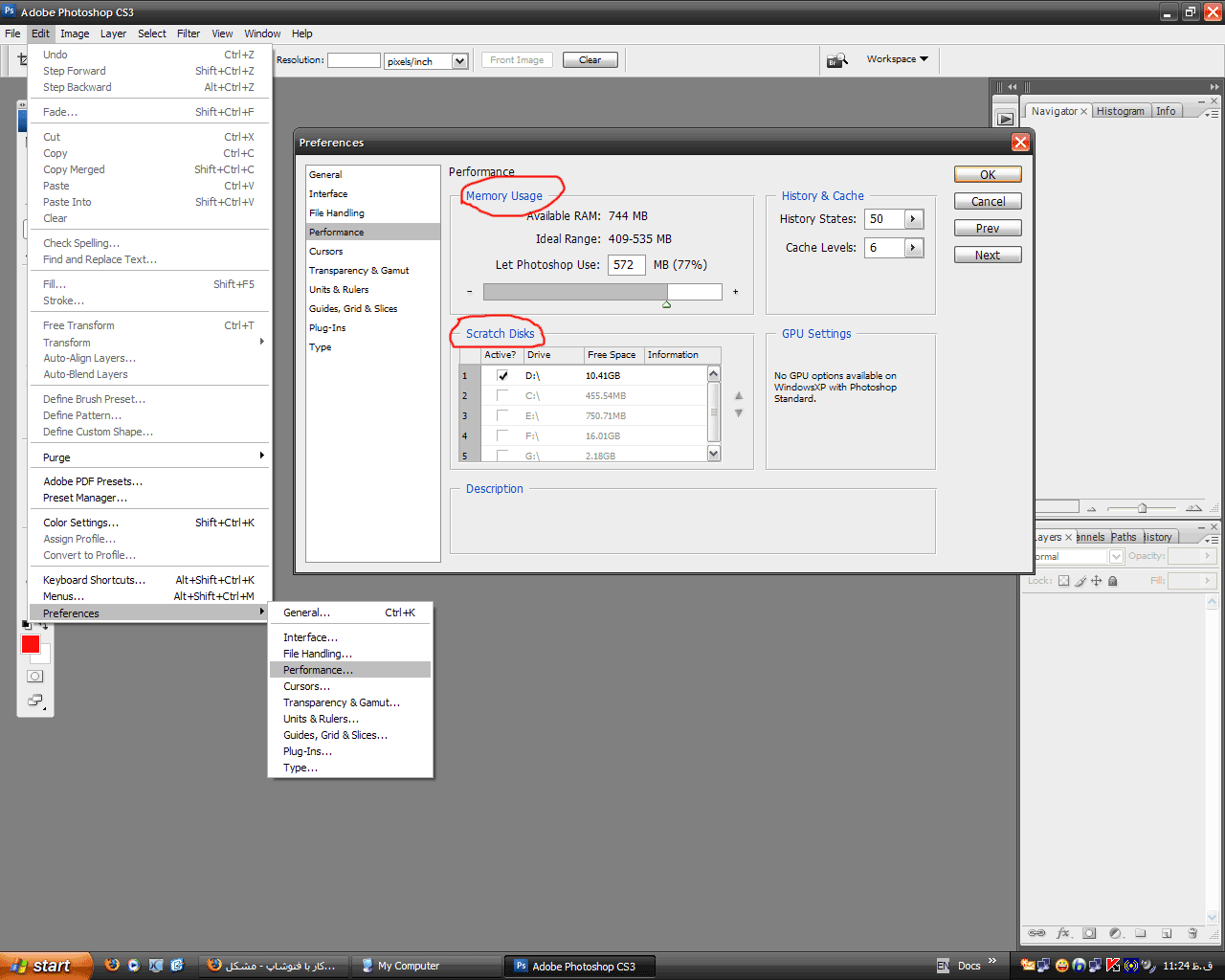Select Performance... in Preferences submenu
Screen dimensions: 1225x980
[350, 670]
